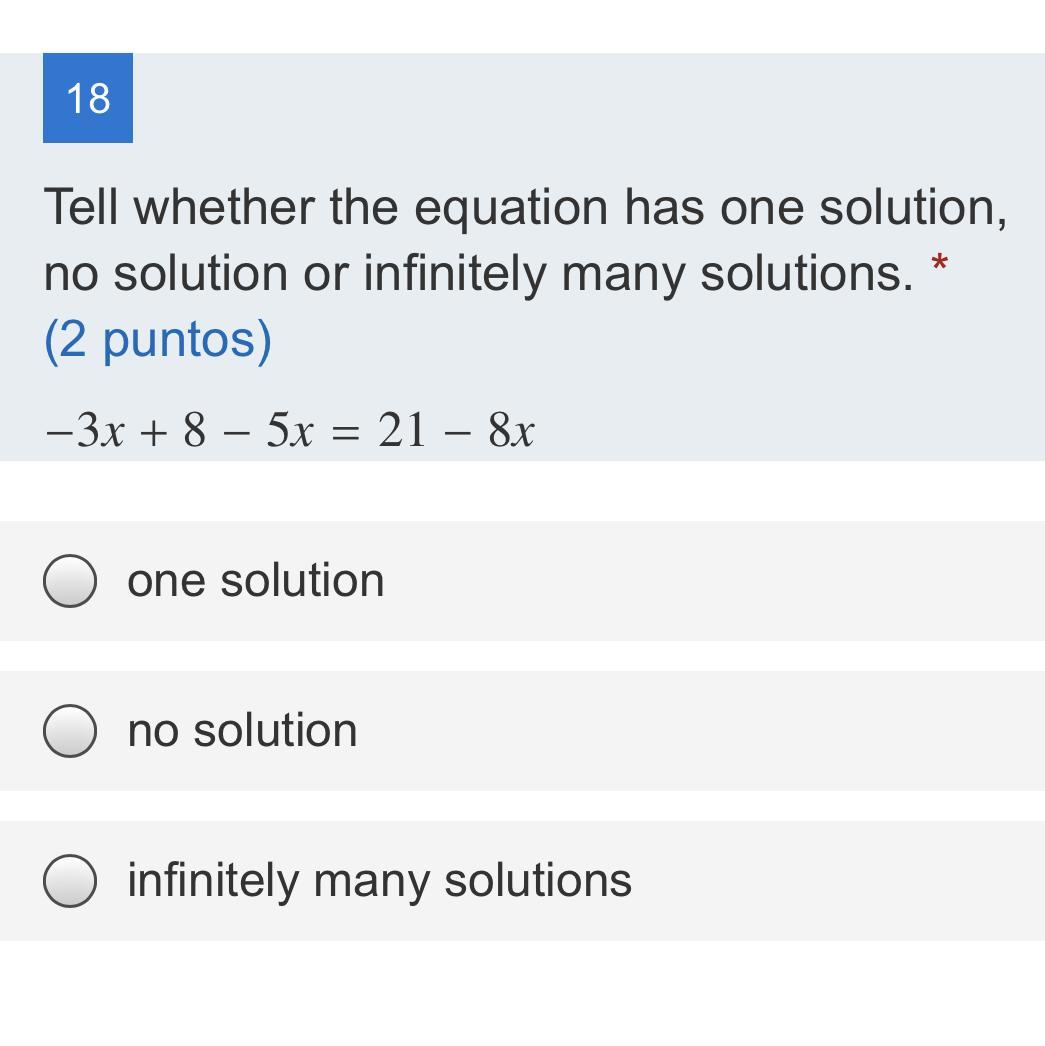Pick the "infinitely many solutions" radio button
1045x1046 pixels.
click(70, 881)
